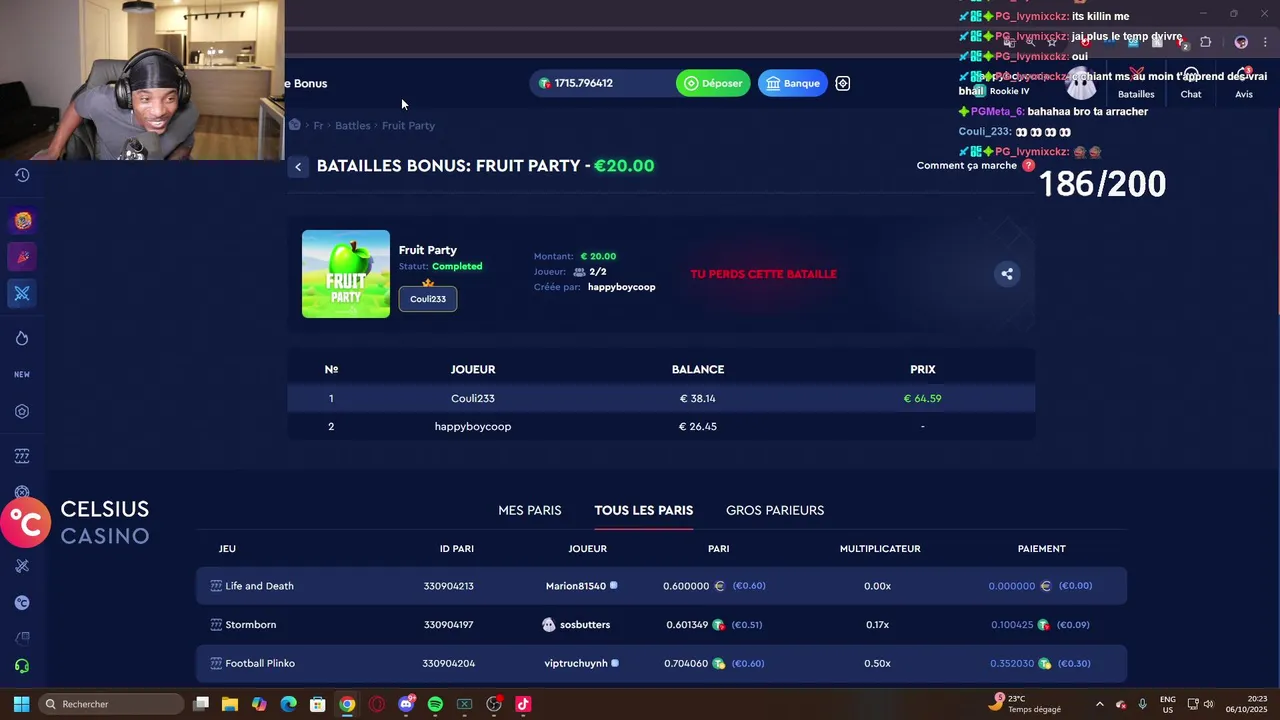Click the home icon in breadcrumb
1280x720 pixels.
[x=295, y=125]
